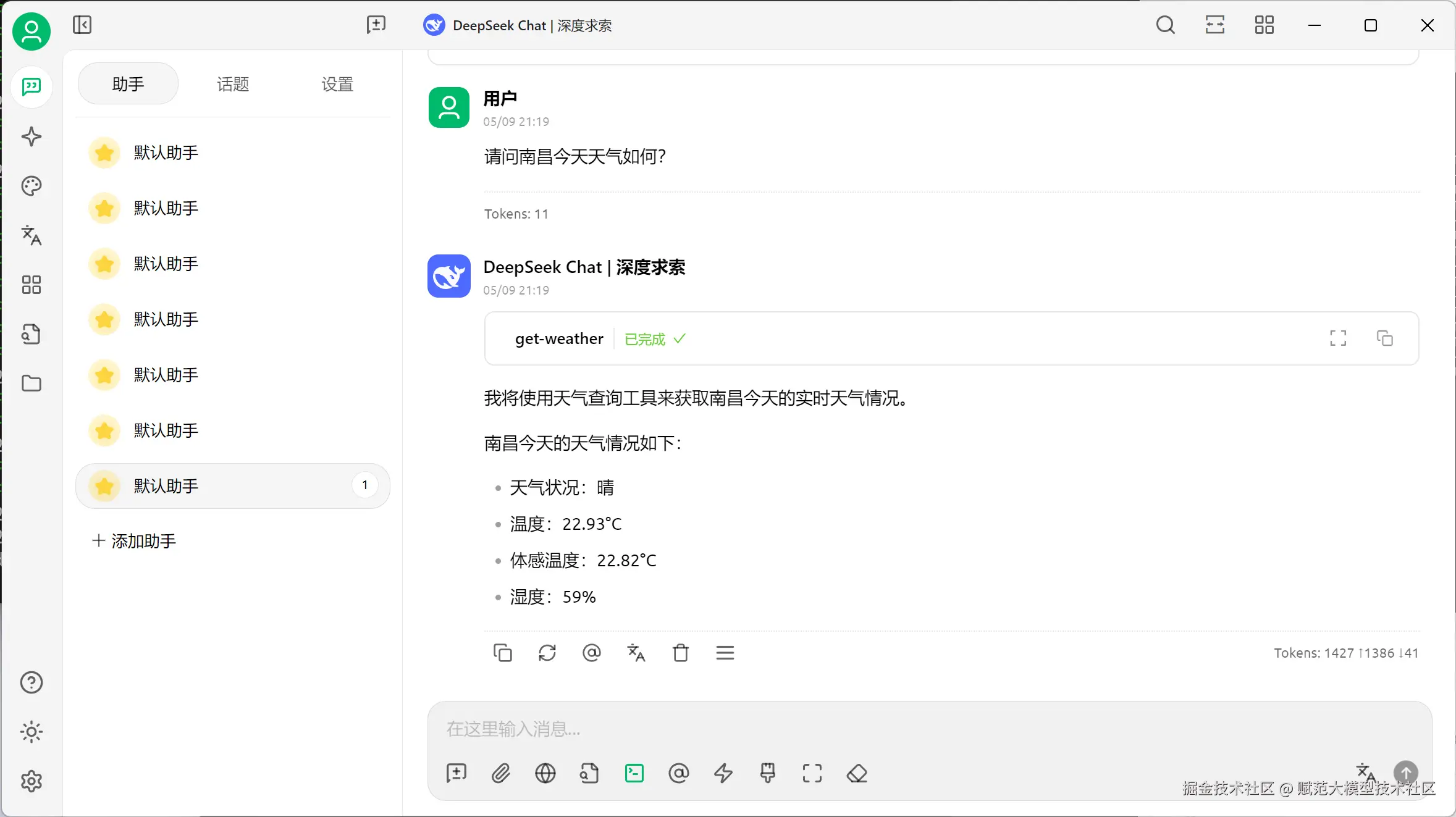This screenshot has width=1456, height=817.
Task: Copy the assistant message content
Action: click(x=502, y=653)
